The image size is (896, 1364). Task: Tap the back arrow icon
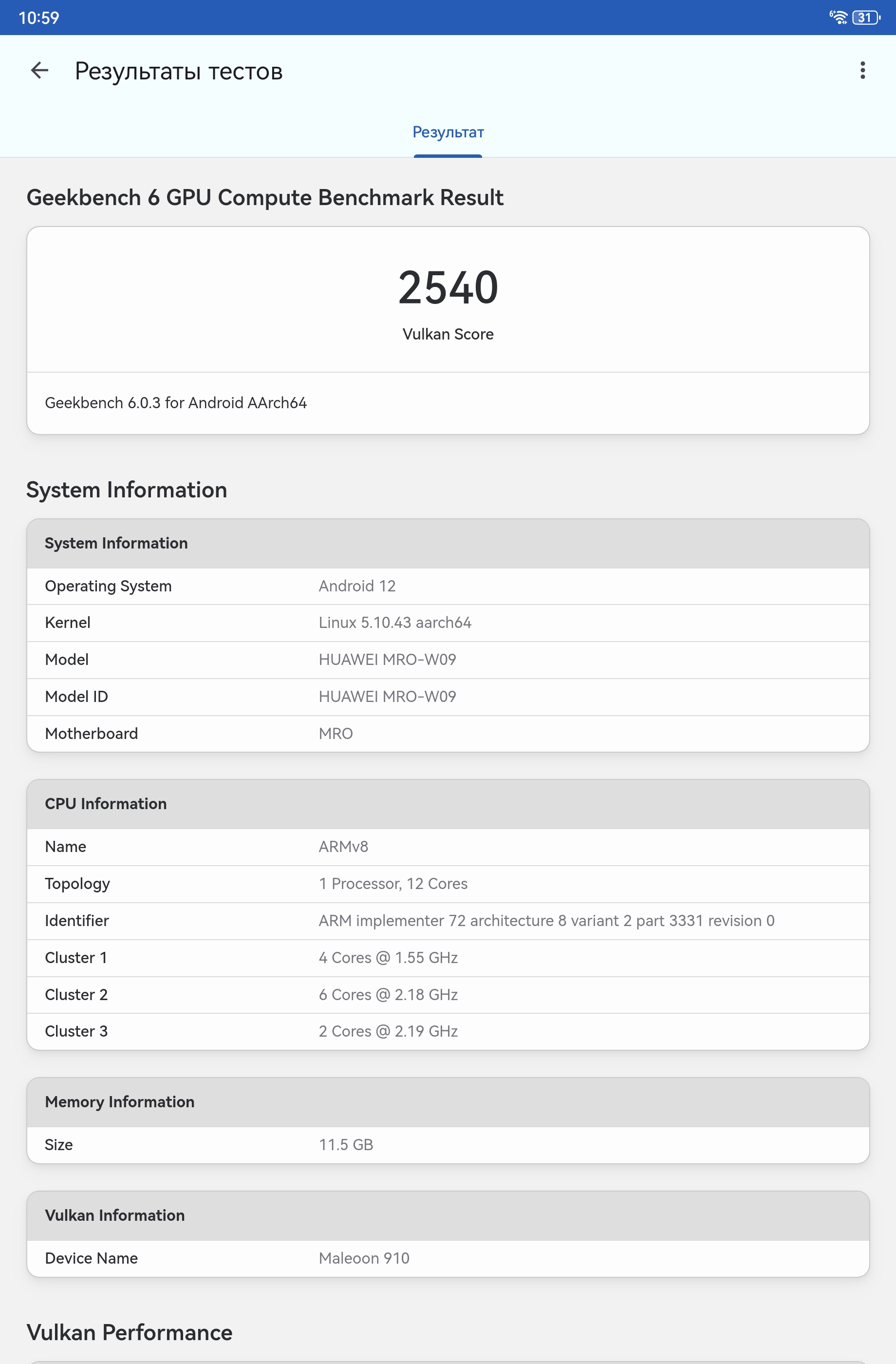(39, 71)
